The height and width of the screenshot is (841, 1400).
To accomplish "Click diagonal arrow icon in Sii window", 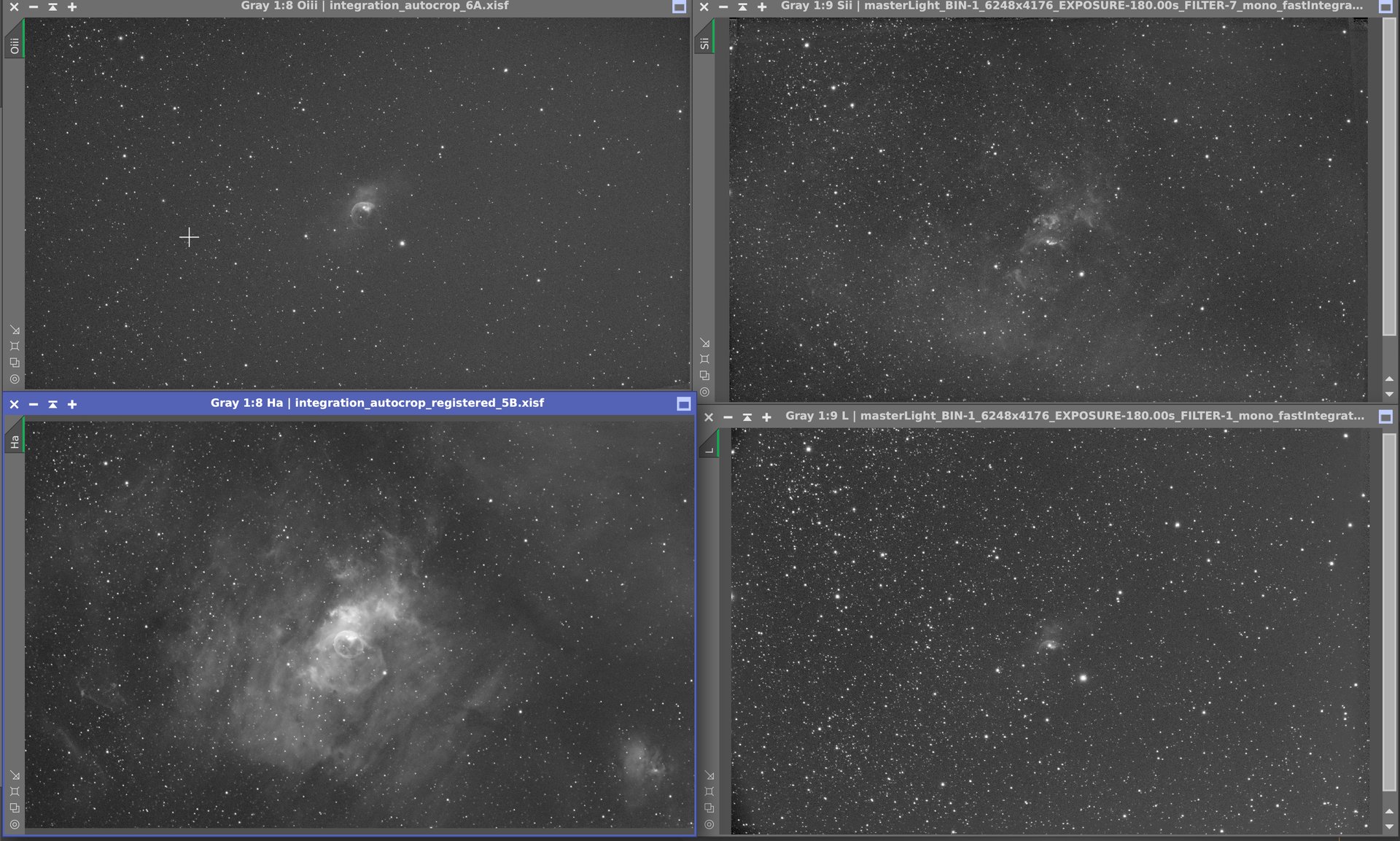I will coord(704,343).
